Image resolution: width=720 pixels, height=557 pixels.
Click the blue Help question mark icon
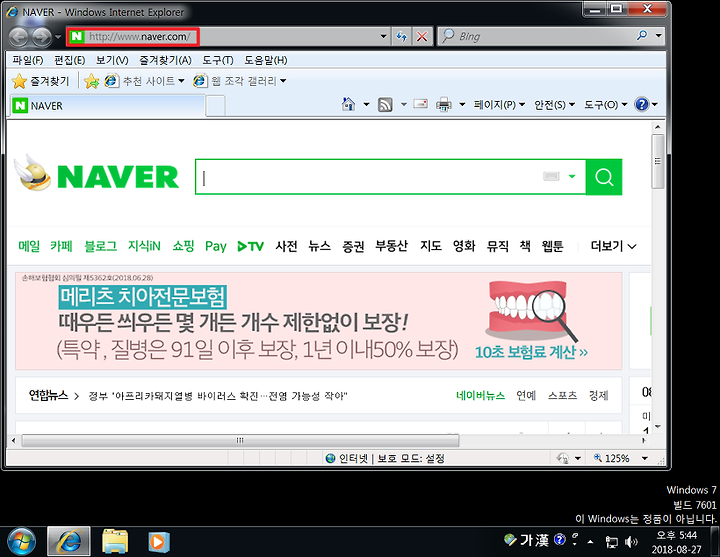click(x=641, y=105)
